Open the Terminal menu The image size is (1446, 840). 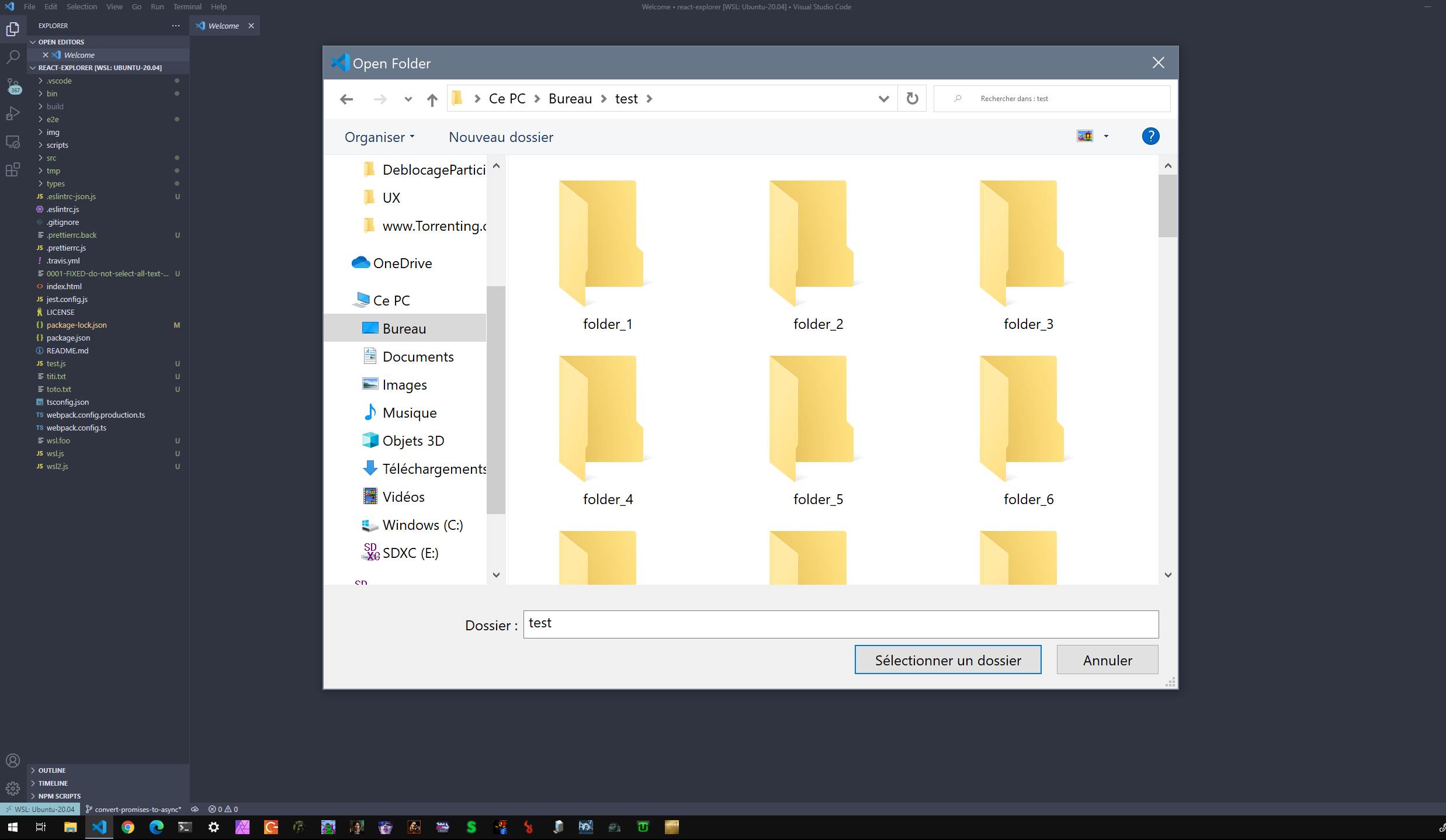point(187,6)
